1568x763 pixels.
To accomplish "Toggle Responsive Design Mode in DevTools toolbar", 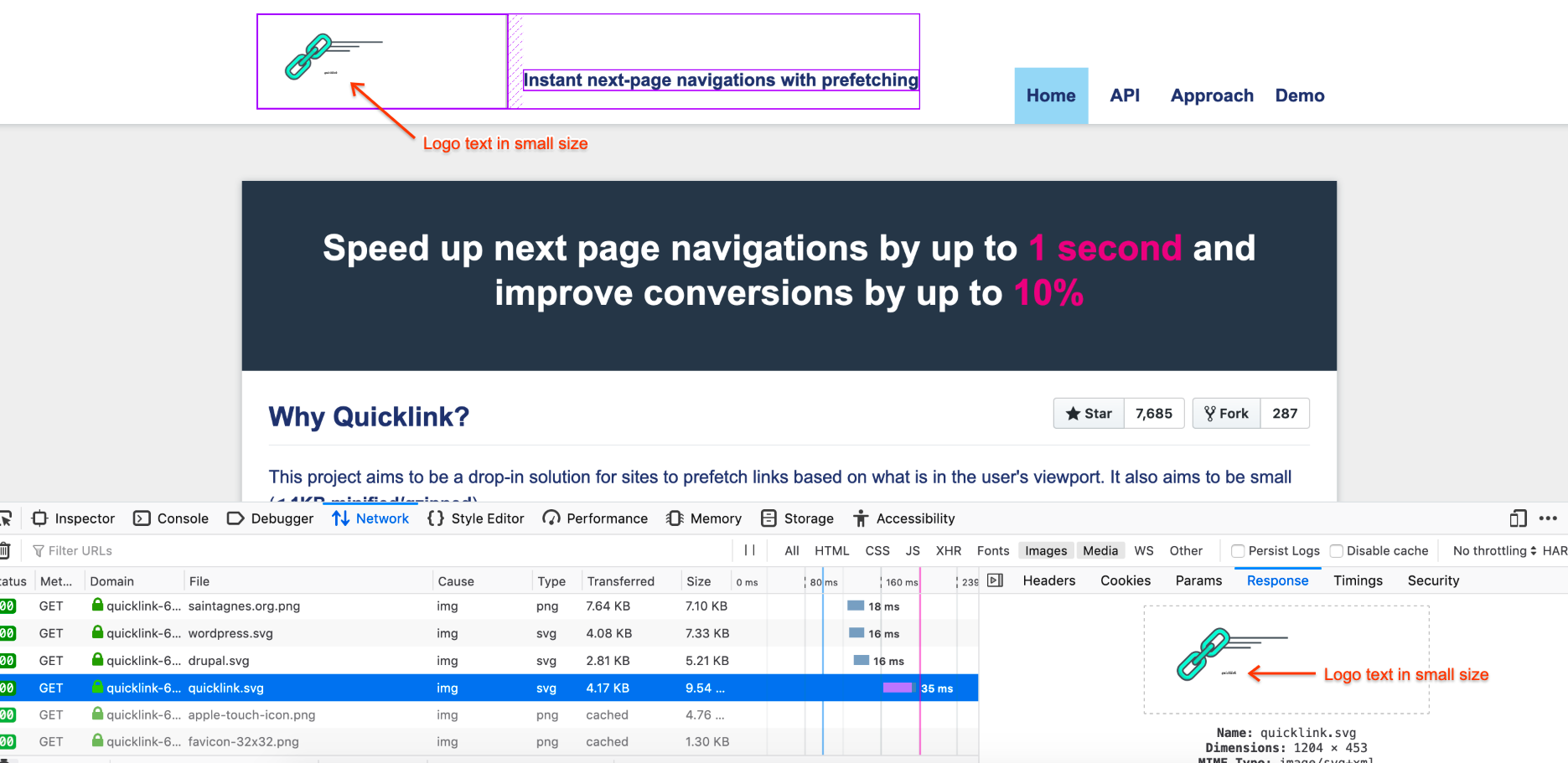I will (x=1518, y=518).
